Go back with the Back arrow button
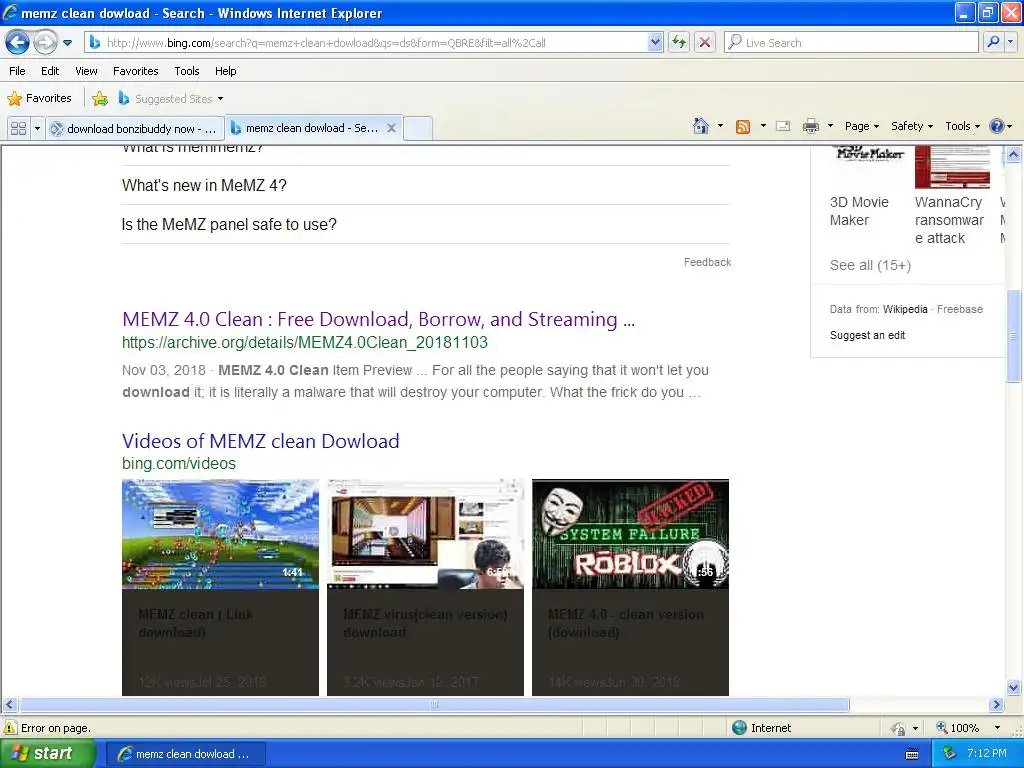The image size is (1024, 768). (18, 43)
